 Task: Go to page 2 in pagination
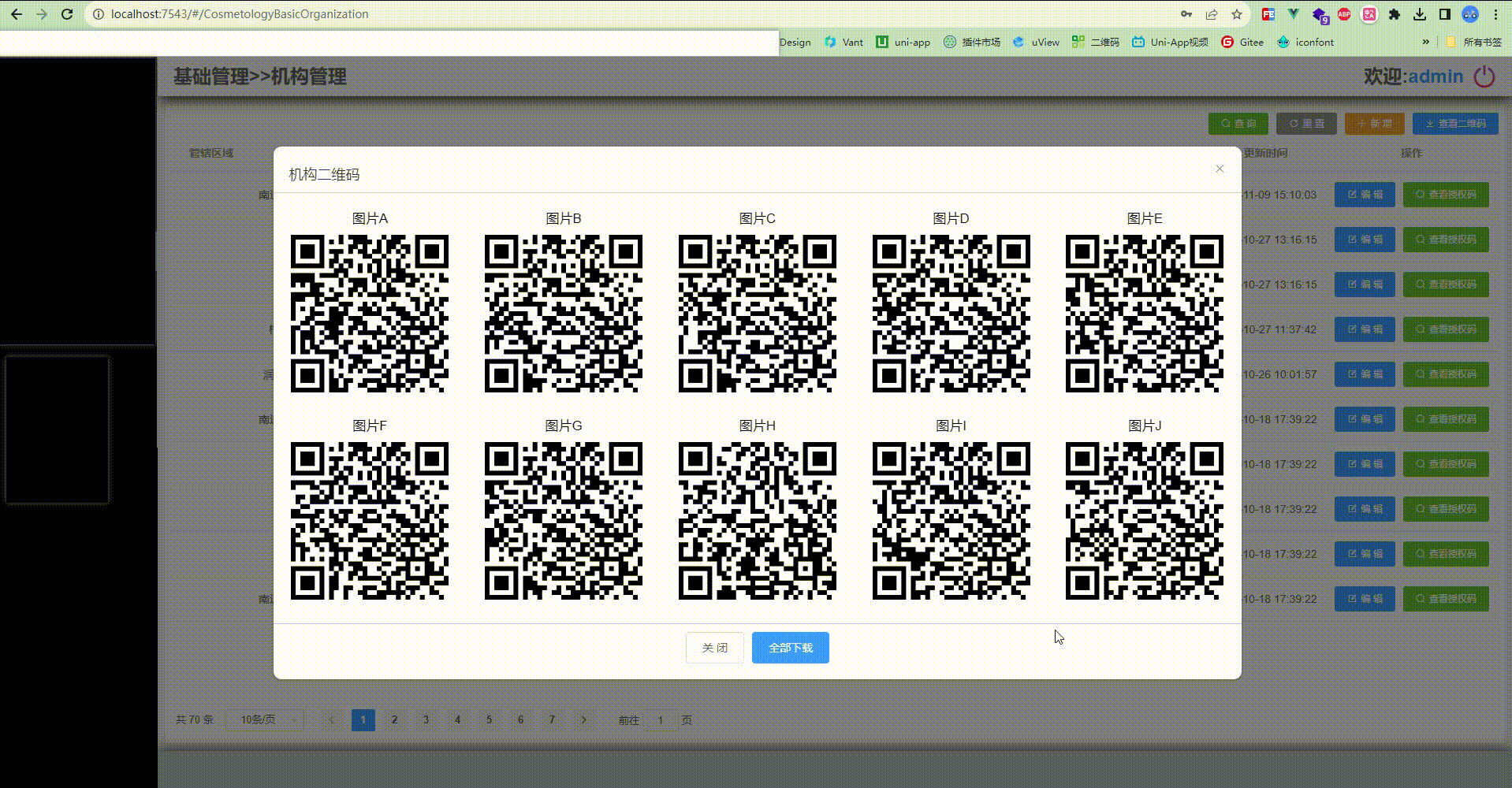(x=394, y=719)
